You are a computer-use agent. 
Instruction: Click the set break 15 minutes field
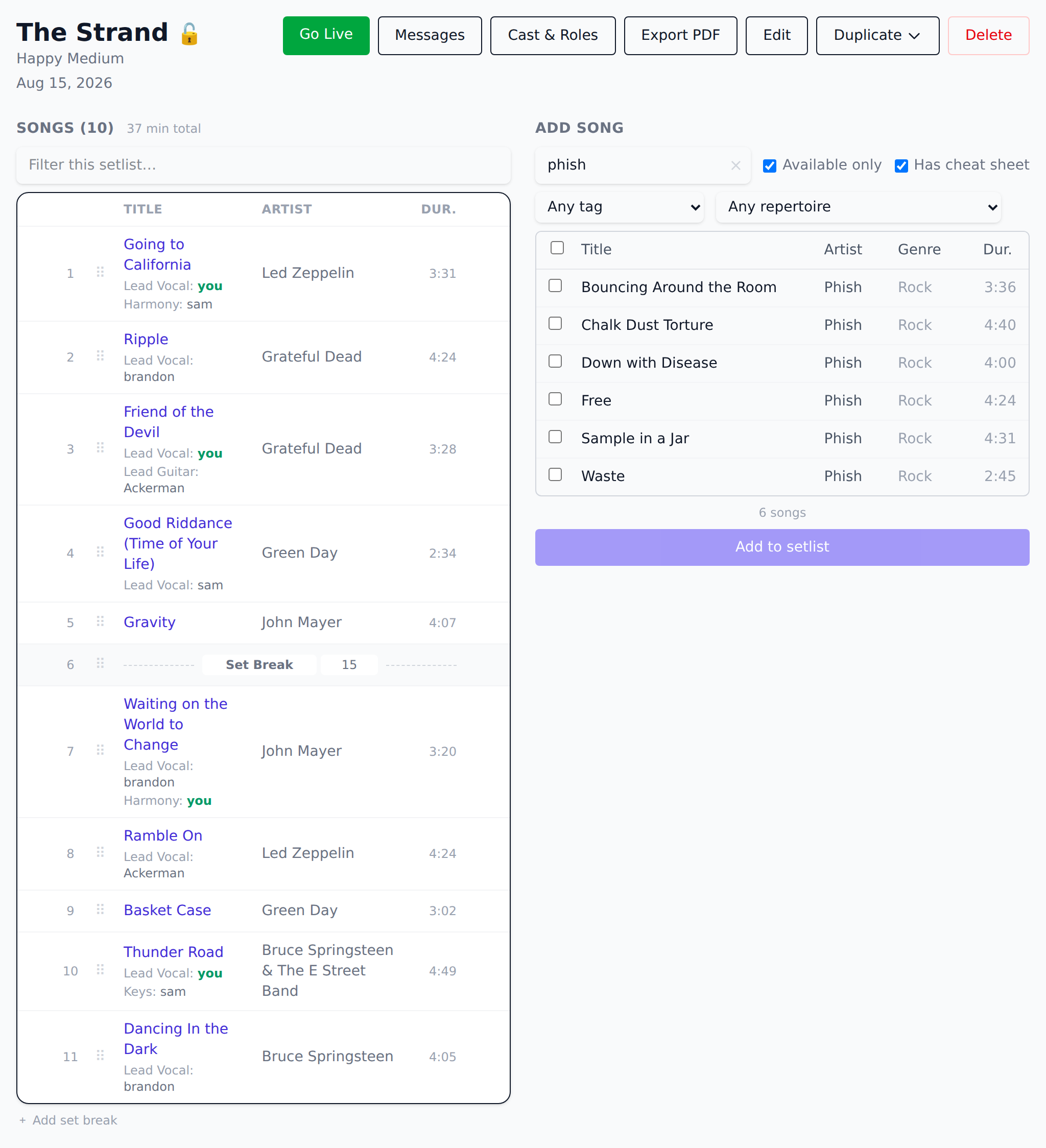pos(349,665)
